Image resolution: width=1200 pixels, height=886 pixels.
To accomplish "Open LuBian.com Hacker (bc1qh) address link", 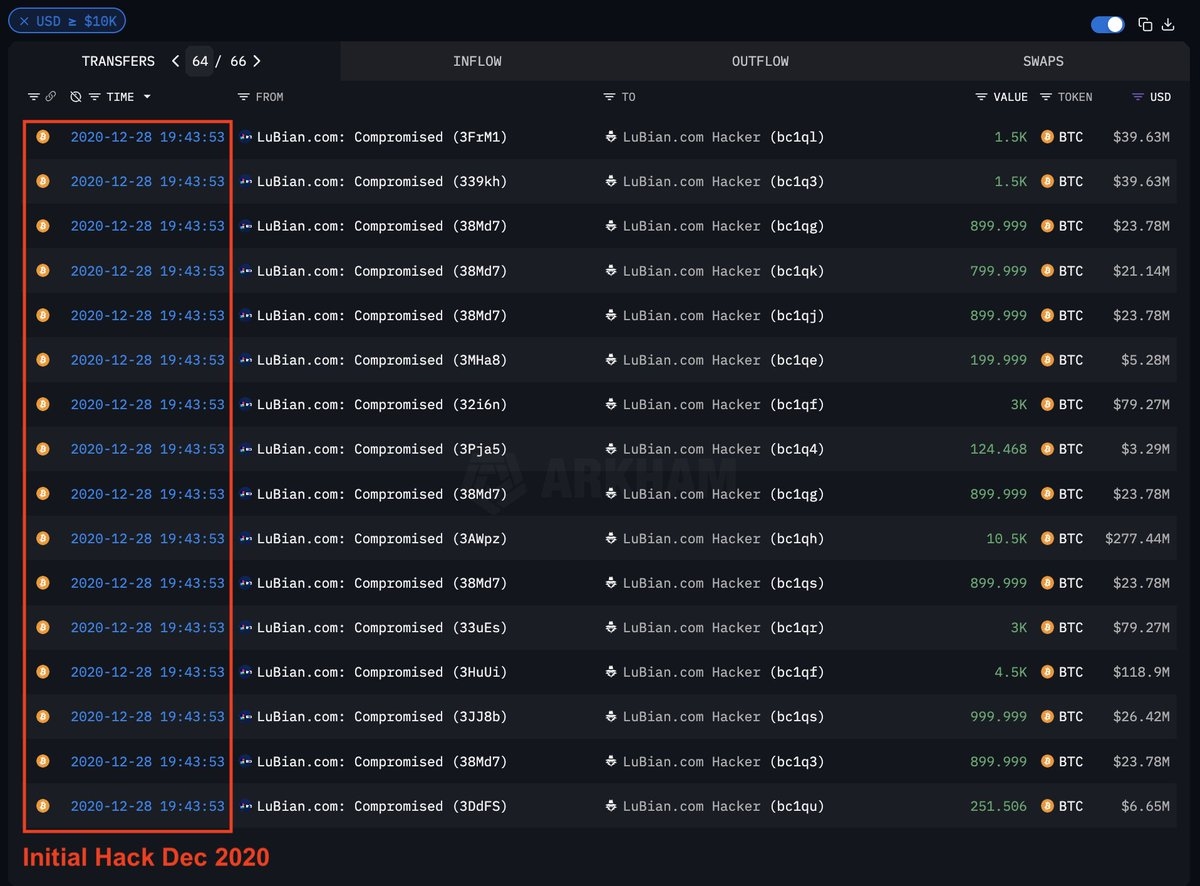I will pyautogui.click(x=723, y=539).
